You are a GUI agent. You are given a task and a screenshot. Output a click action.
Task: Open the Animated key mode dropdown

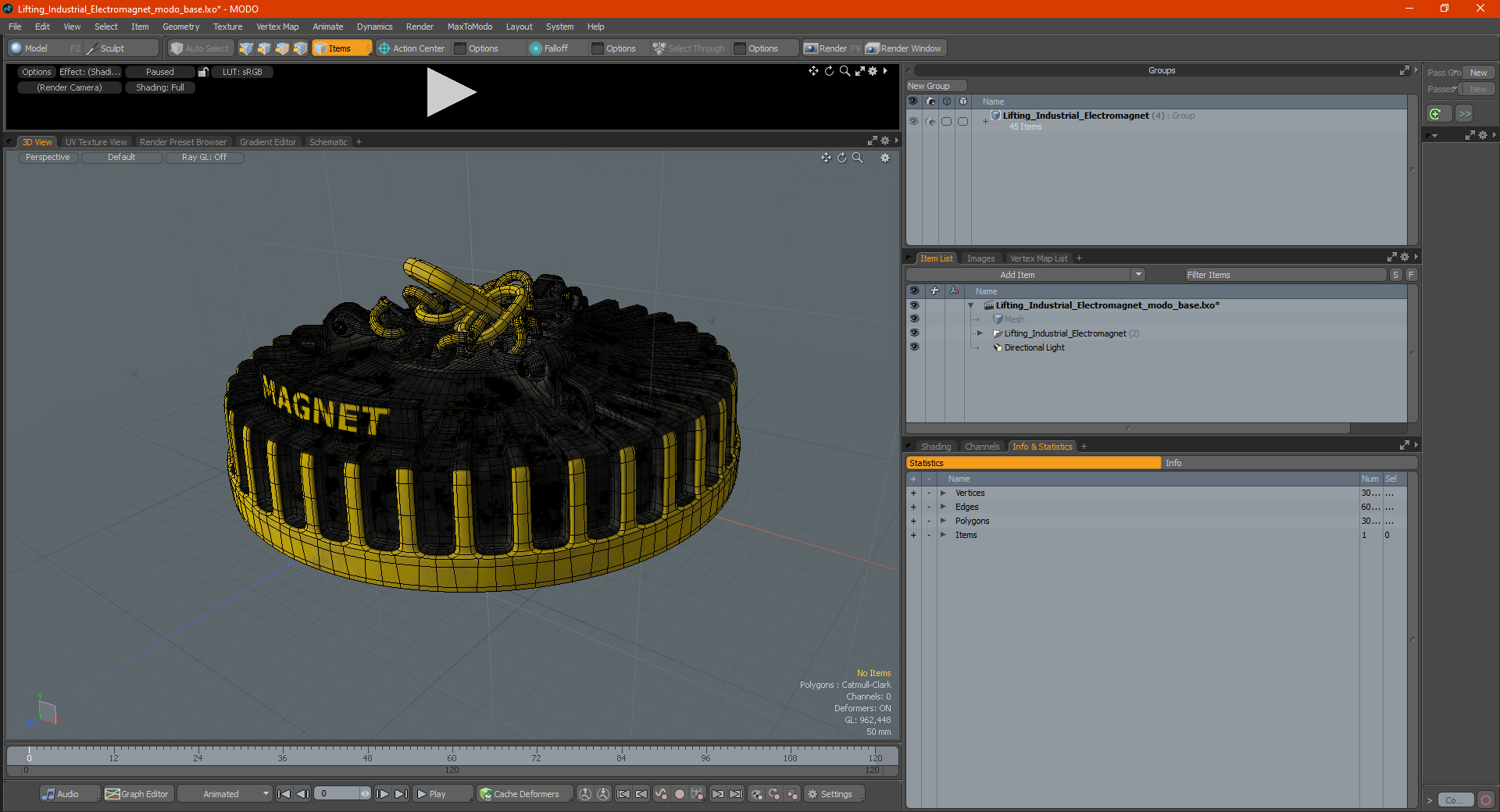point(225,794)
